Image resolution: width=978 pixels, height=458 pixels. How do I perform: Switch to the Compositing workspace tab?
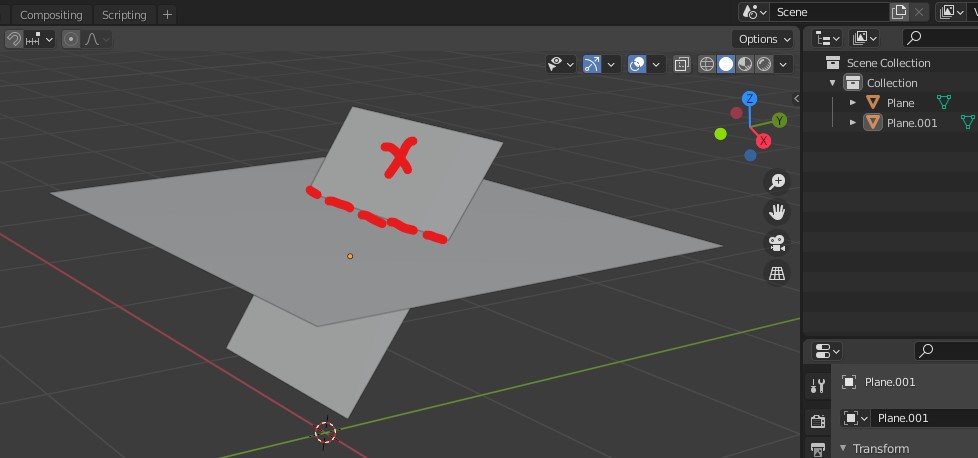point(53,15)
